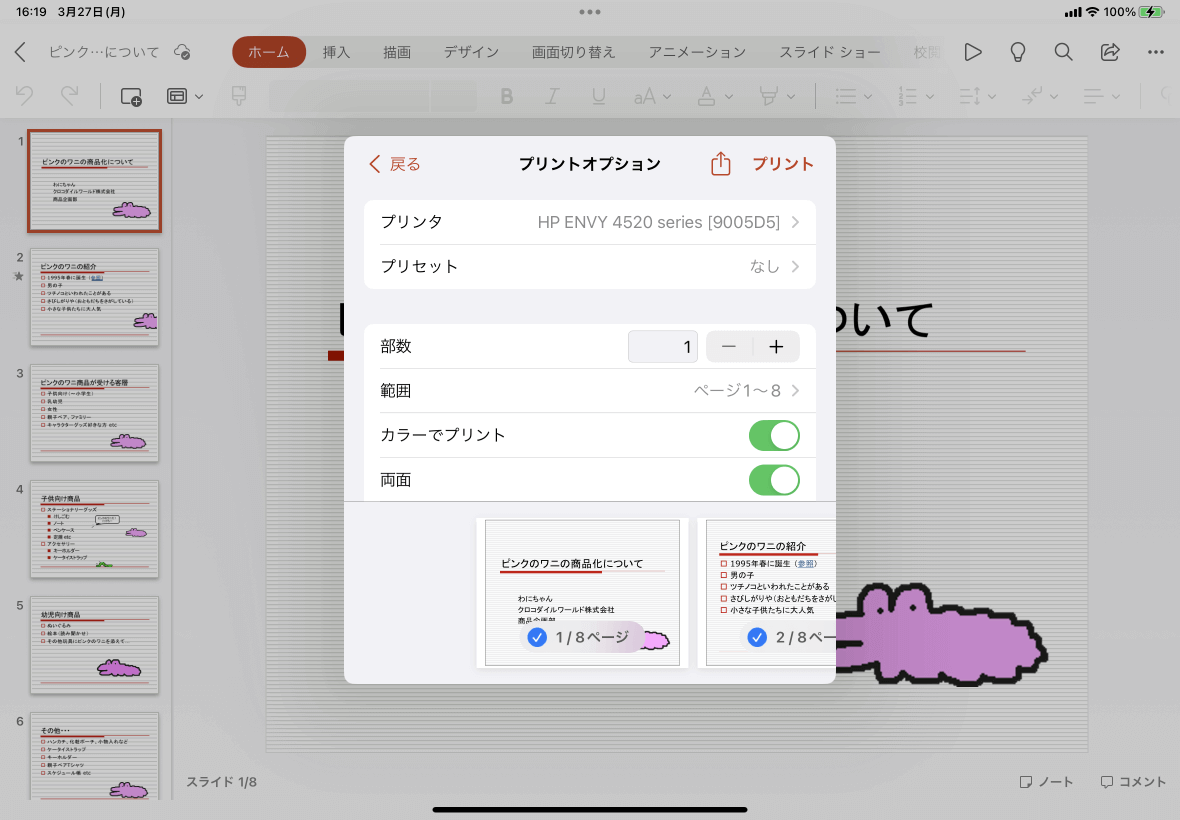Tap the プリント button to print
This screenshot has width=1180, height=820.
coord(783,164)
